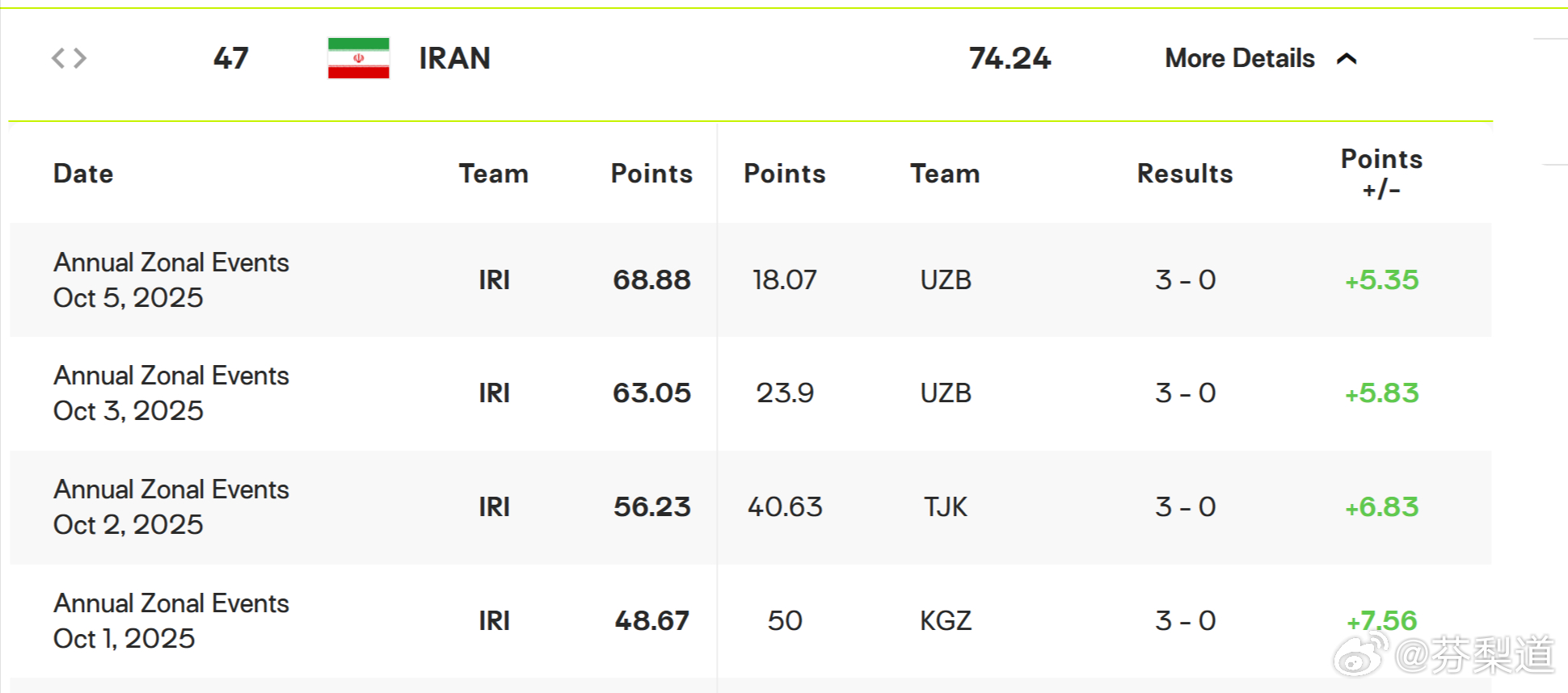Click the 68.88 IRI points value
1568x693 pixels.
(651, 280)
